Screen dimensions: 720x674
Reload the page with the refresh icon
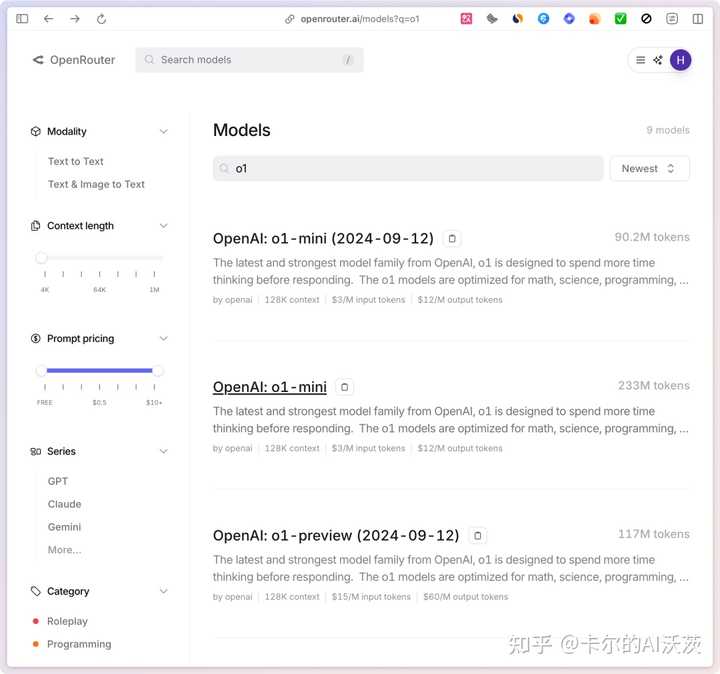(101, 19)
